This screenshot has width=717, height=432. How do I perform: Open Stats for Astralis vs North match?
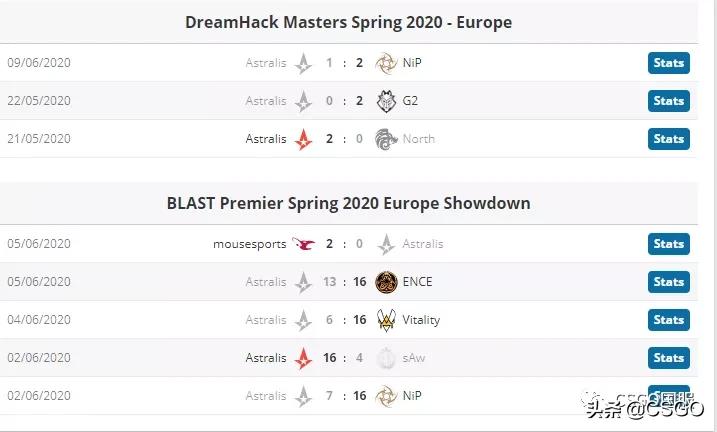click(x=668, y=139)
